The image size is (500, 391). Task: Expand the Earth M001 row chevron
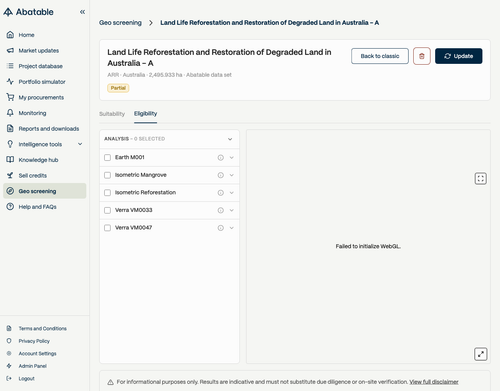(x=232, y=158)
